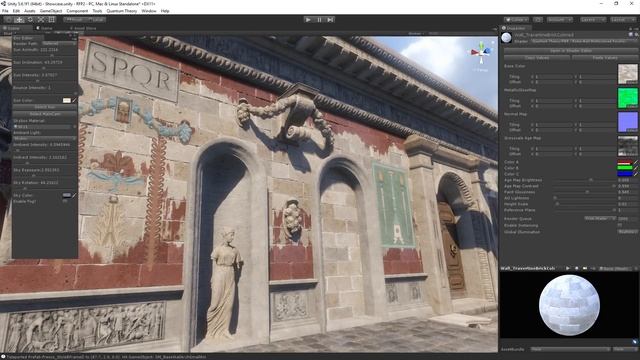Open the GameObject menu
The height and width of the screenshot is (360, 640).
(51, 11)
